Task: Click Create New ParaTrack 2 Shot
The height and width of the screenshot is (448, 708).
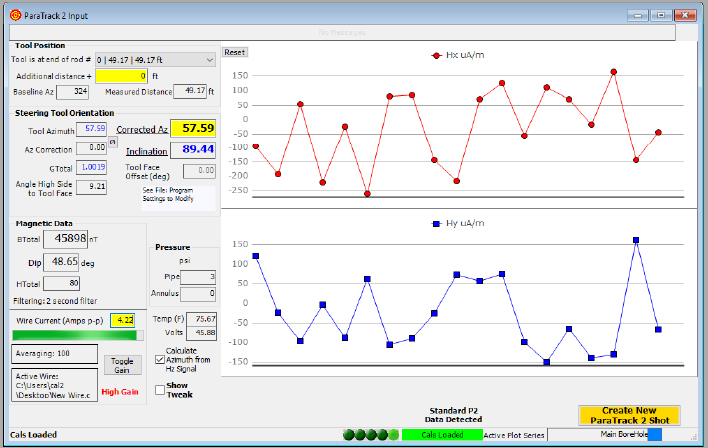Action: tap(629, 415)
